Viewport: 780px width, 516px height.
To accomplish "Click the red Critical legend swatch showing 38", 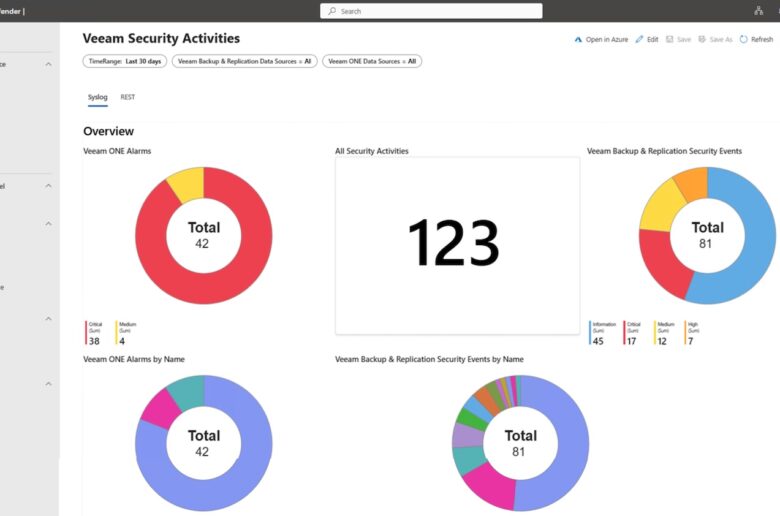I will pyautogui.click(x=86, y=333).
